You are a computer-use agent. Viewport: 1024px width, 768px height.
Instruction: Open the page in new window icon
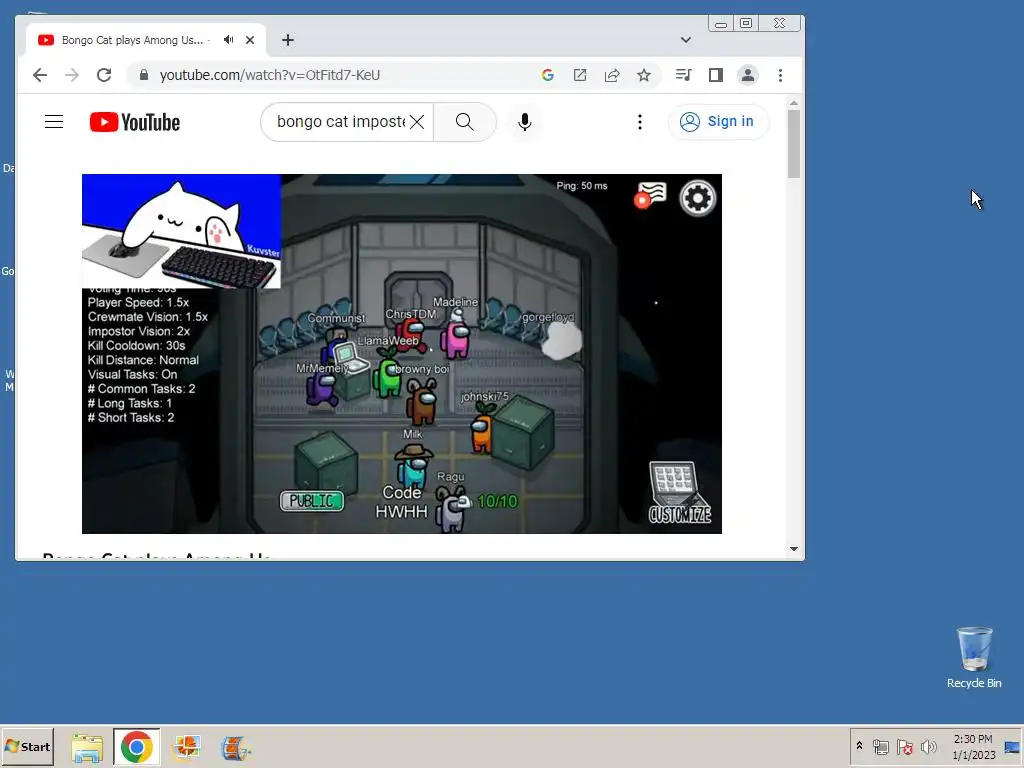click(x=580, y=75)
